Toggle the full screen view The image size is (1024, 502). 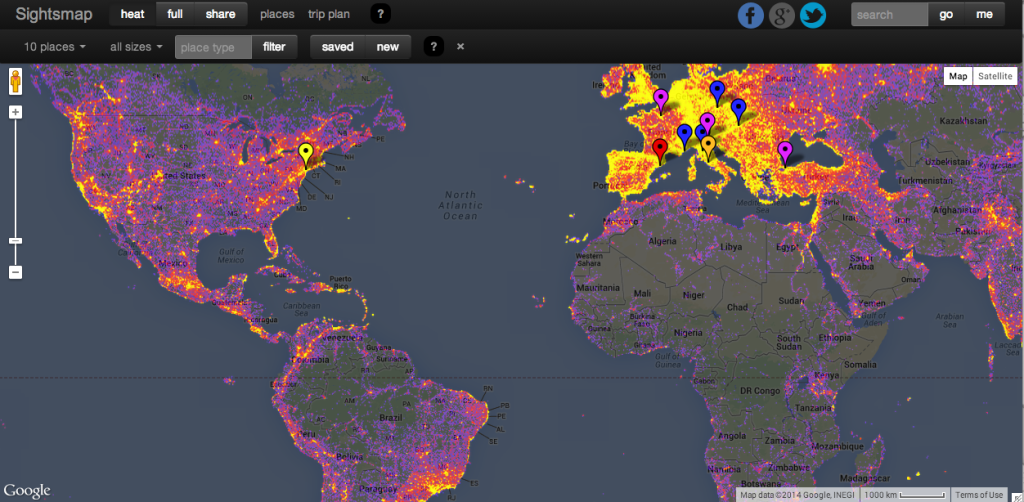pyautogui.click(x=175, y=14)
